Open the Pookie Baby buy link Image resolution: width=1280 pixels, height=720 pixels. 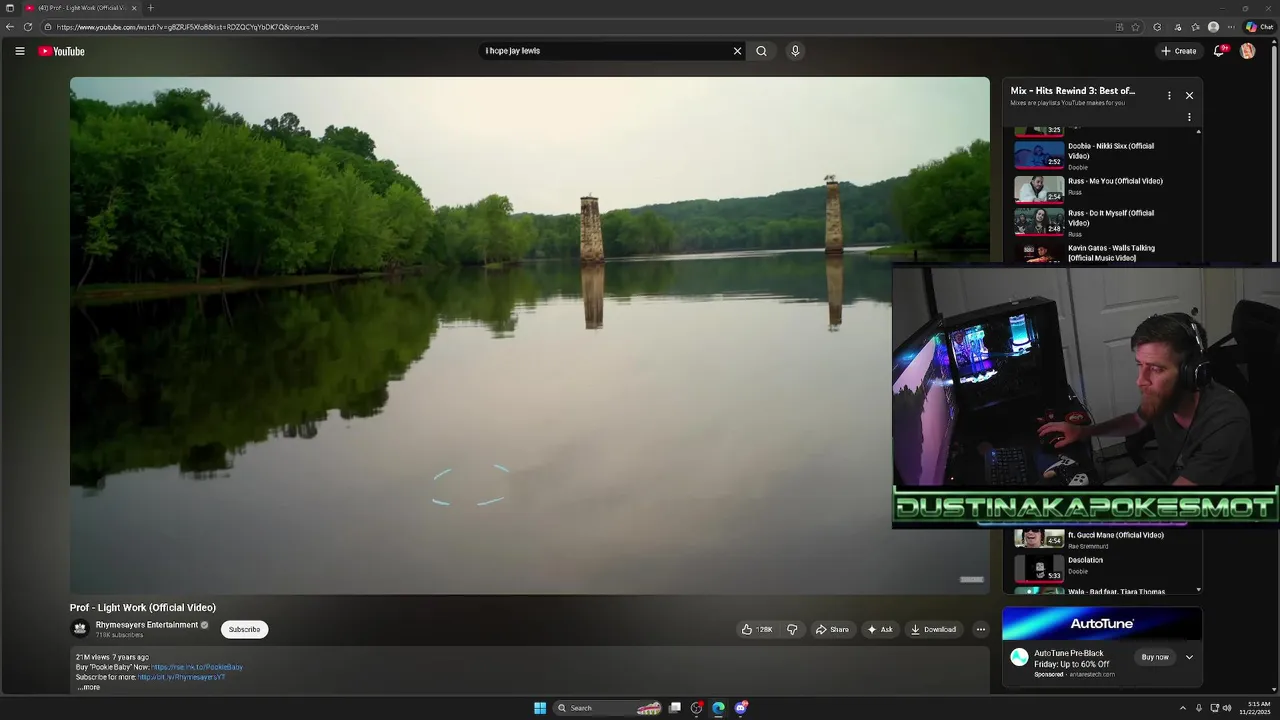pyautogui.click(x=197, y=667)
